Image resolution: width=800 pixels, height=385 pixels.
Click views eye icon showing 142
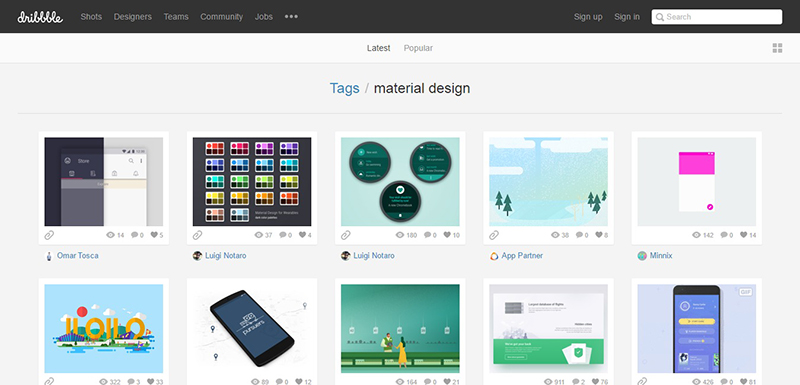coord(696,235)
